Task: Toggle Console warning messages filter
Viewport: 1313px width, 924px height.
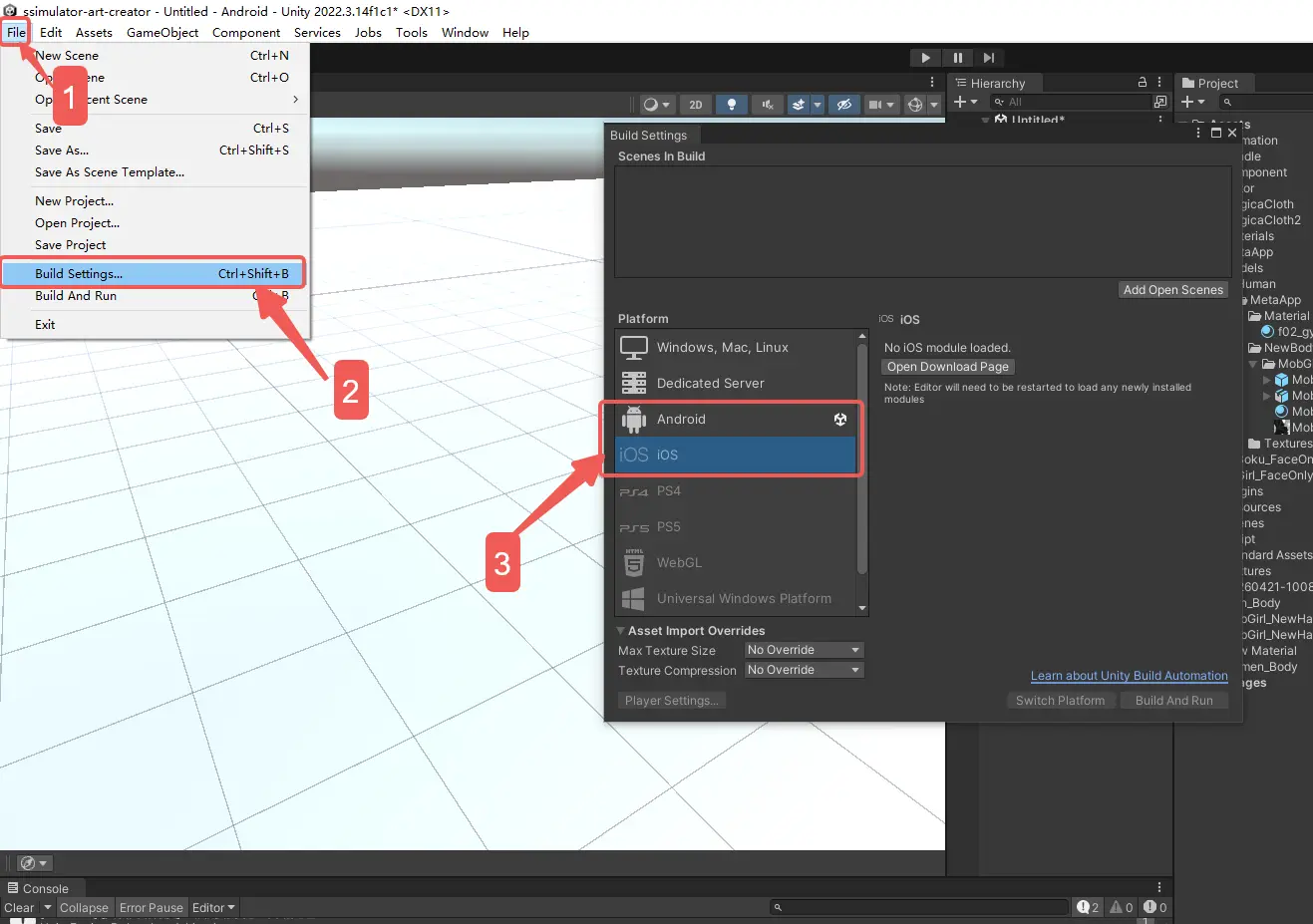Action: point(1122,908)
